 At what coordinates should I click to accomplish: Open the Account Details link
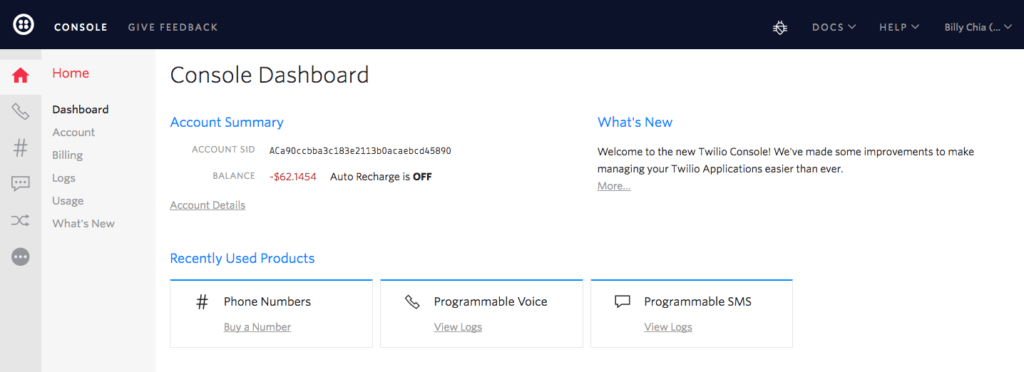click(208, 205)
